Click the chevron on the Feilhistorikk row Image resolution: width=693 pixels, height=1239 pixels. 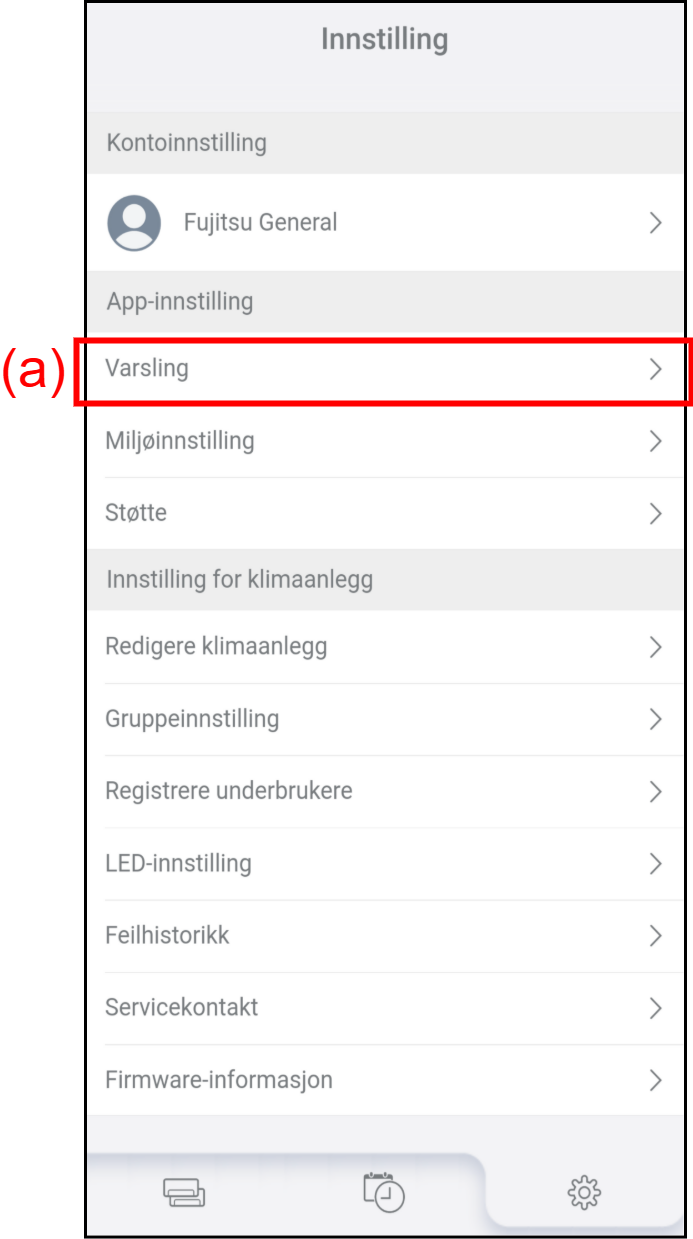[x=656, y=936]
